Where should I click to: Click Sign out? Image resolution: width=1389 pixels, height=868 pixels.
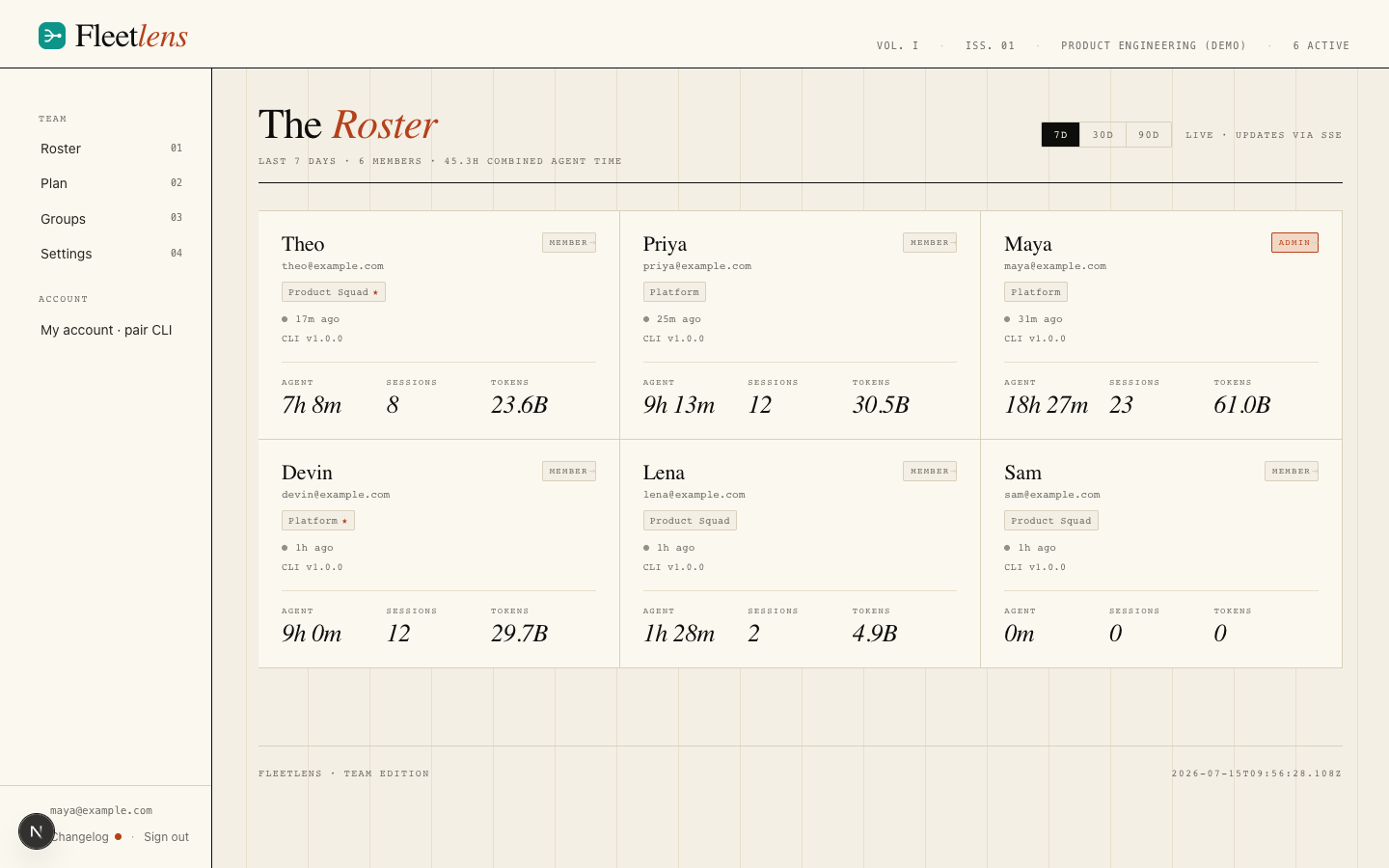pos(166,837)
